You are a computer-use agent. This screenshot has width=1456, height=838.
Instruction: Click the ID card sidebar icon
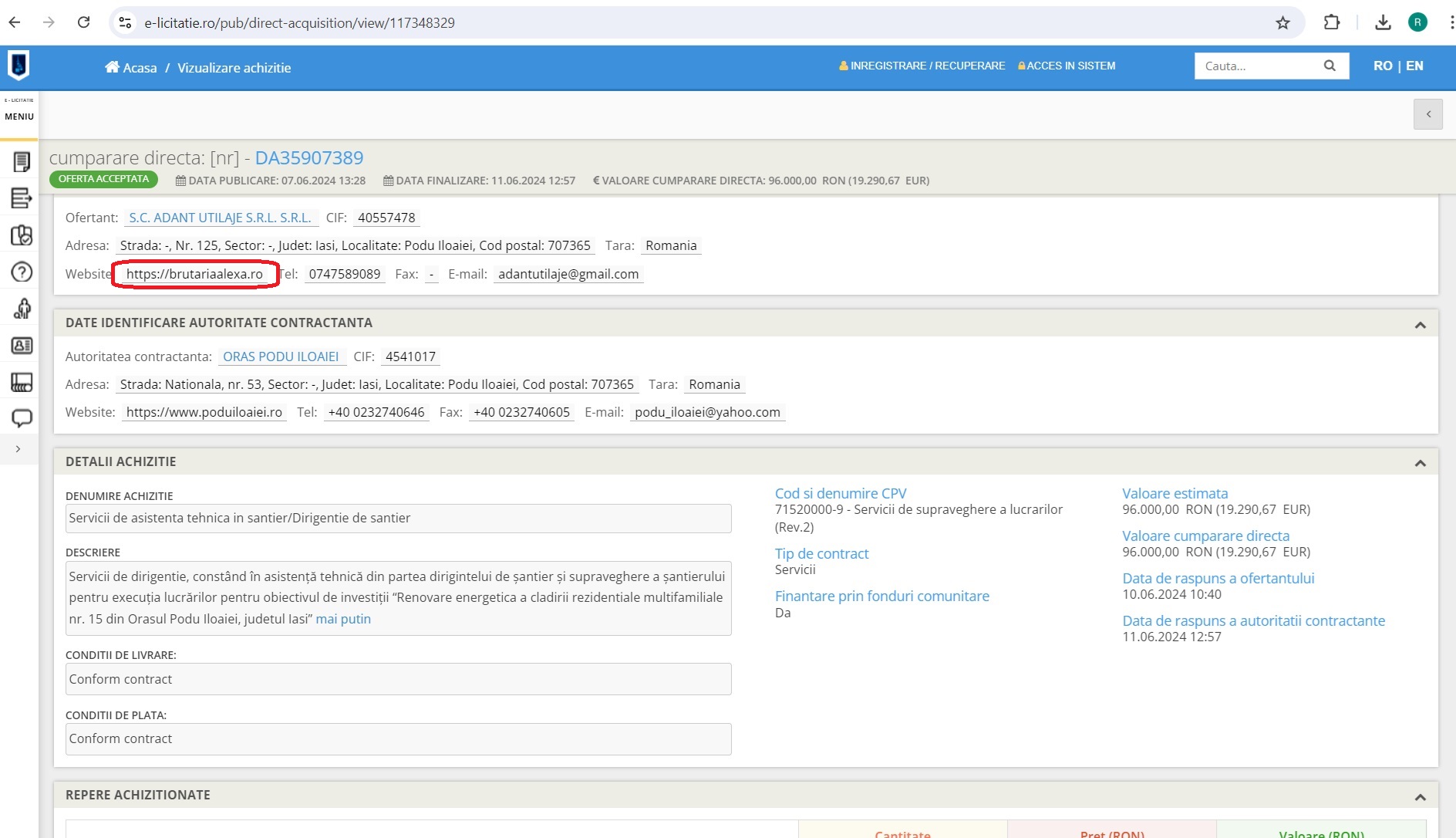point(22,346)
